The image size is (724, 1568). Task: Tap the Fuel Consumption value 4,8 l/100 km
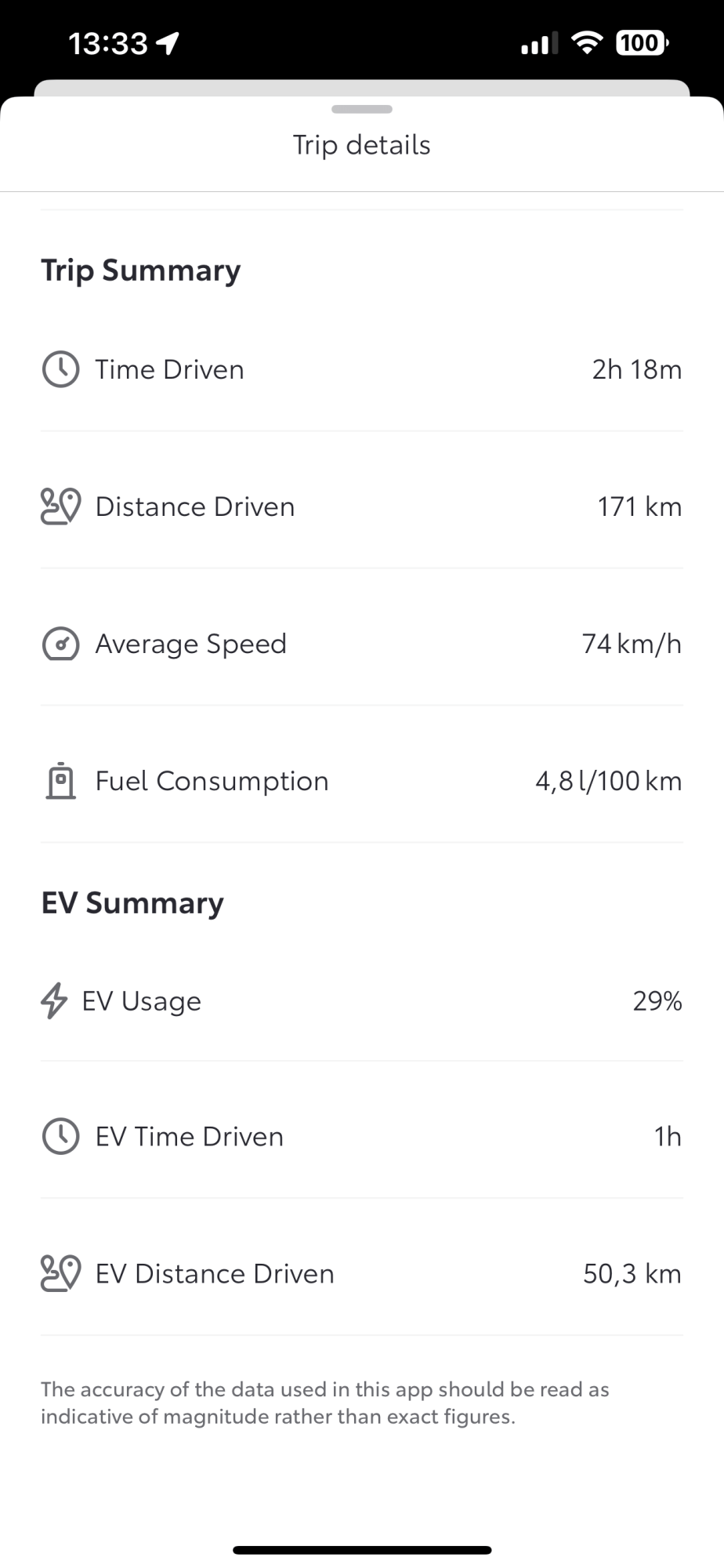pos(608,781)
